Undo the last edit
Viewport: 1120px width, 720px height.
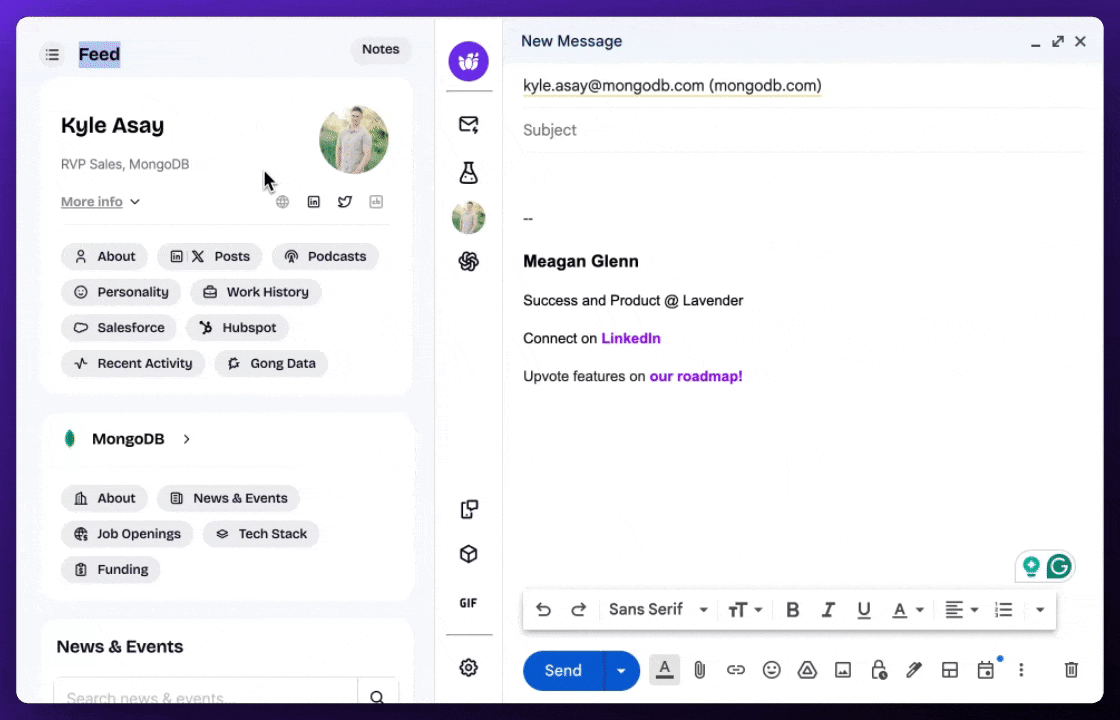544,609
